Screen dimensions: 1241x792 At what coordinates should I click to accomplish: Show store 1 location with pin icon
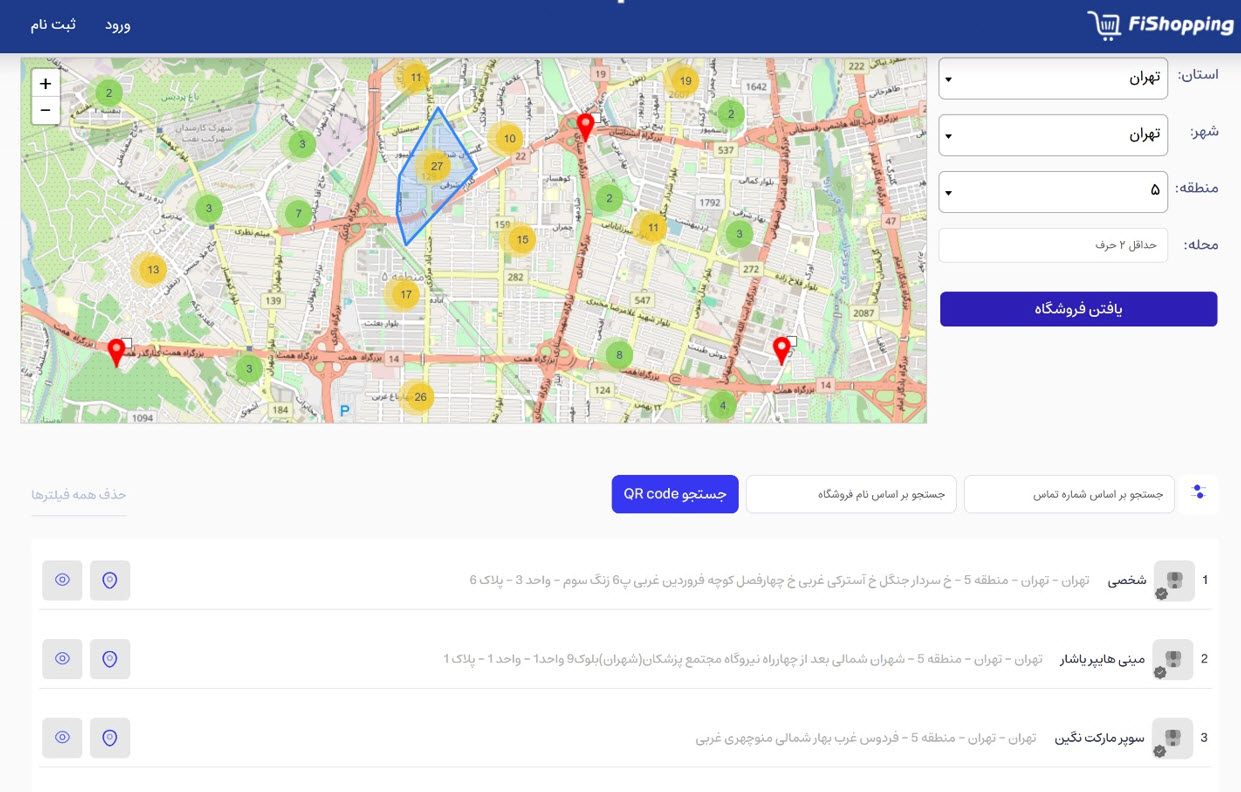pyautogui.click(x=110, y=580)
